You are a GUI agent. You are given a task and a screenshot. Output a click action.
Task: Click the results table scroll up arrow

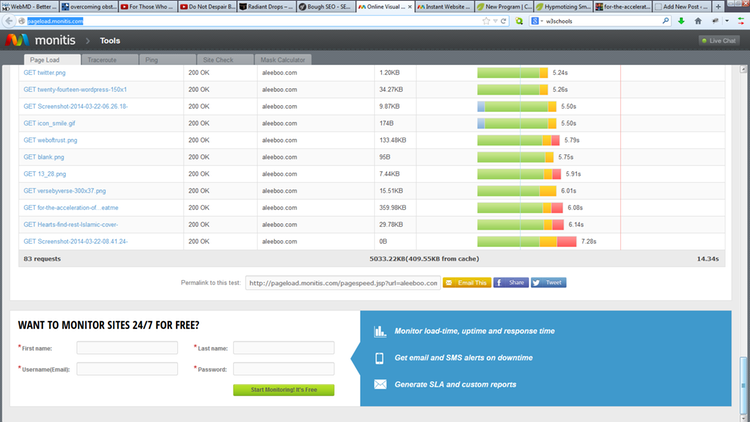[x=743, y=69]
